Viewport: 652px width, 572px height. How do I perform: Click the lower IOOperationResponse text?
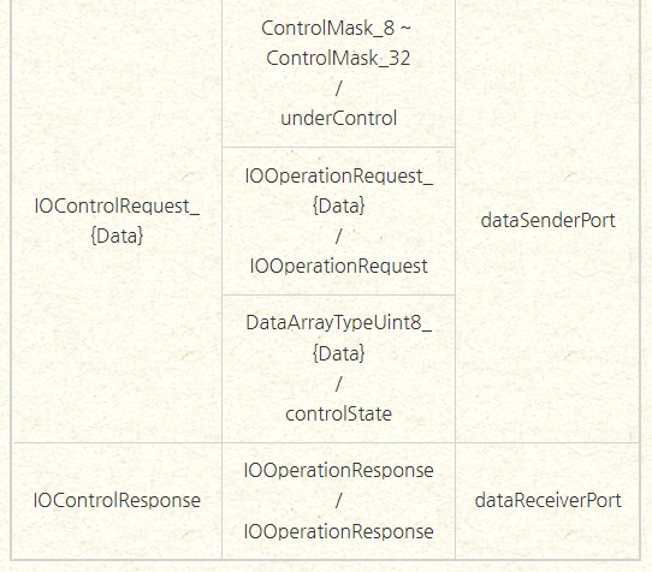point(338,531)
